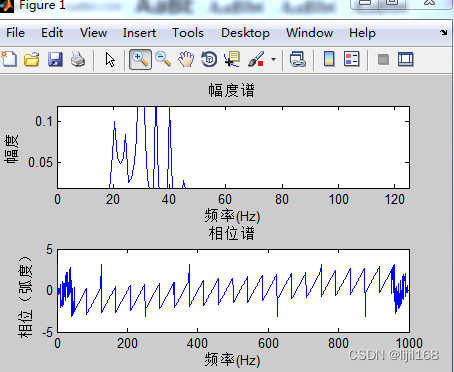The height and width of the screenshot is (372, 454).
Task: Select the Rotate 3D tool
Action: point(209,60)
